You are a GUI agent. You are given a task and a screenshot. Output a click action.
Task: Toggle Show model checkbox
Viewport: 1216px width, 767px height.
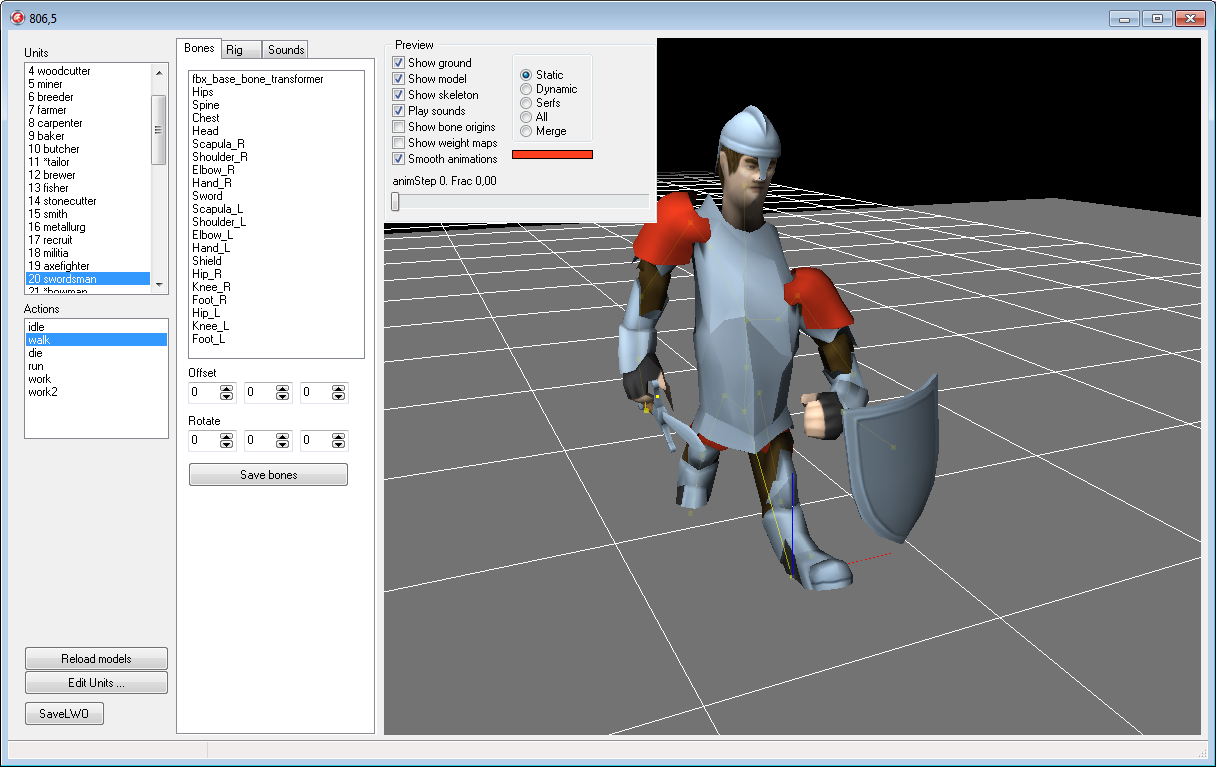(399, 79)
